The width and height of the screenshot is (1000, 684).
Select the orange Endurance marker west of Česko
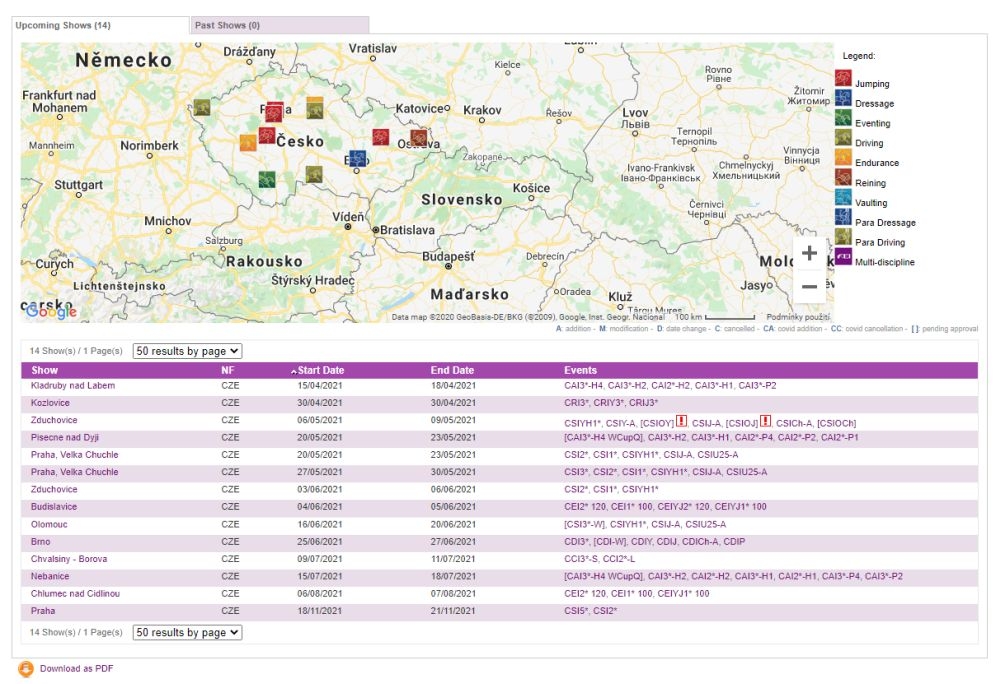[x=248, y=142]
